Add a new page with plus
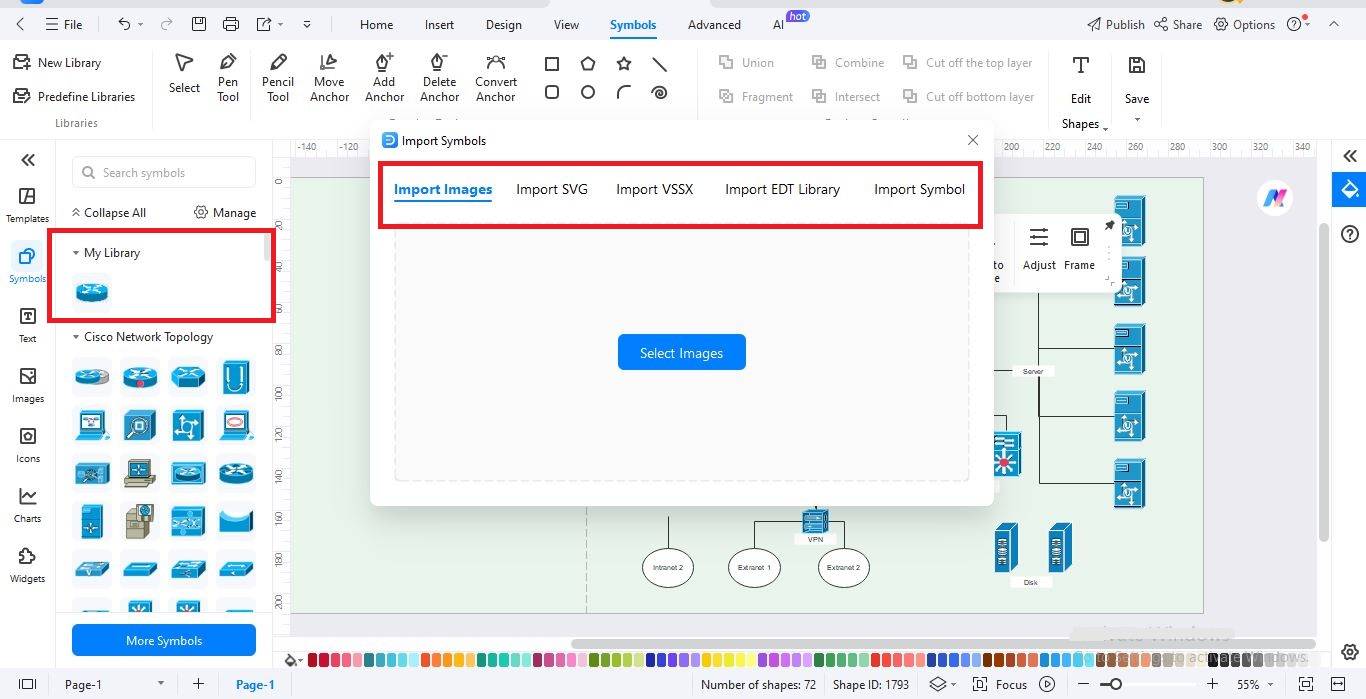1366x699 pixels. click(x=198, y=684)
